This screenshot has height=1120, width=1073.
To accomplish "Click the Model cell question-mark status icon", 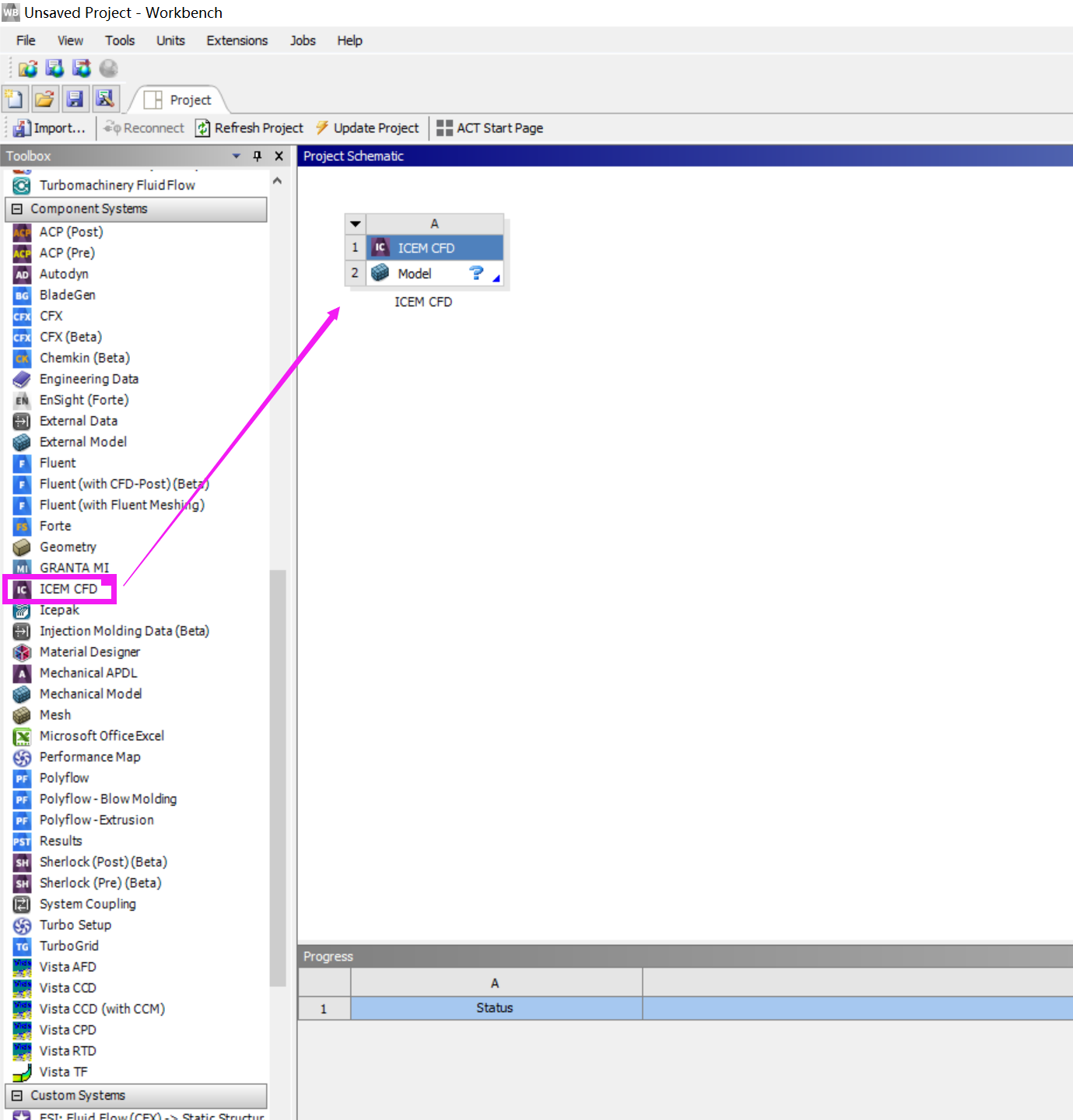I will click(476, 273).
